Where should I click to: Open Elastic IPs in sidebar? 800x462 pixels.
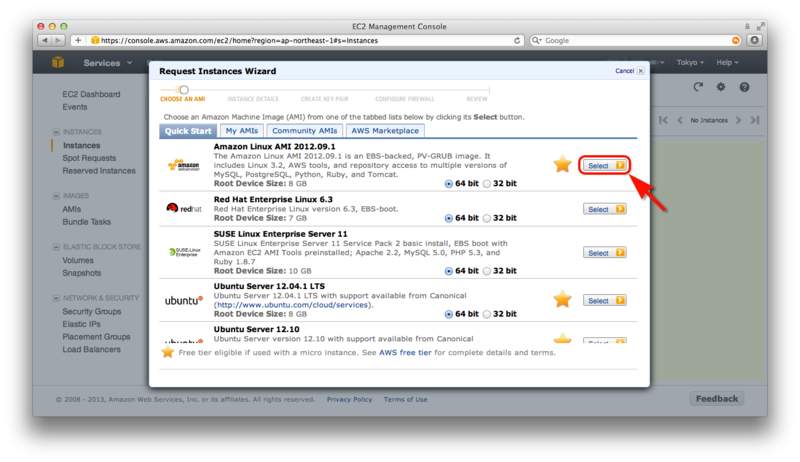coord(82,324)
